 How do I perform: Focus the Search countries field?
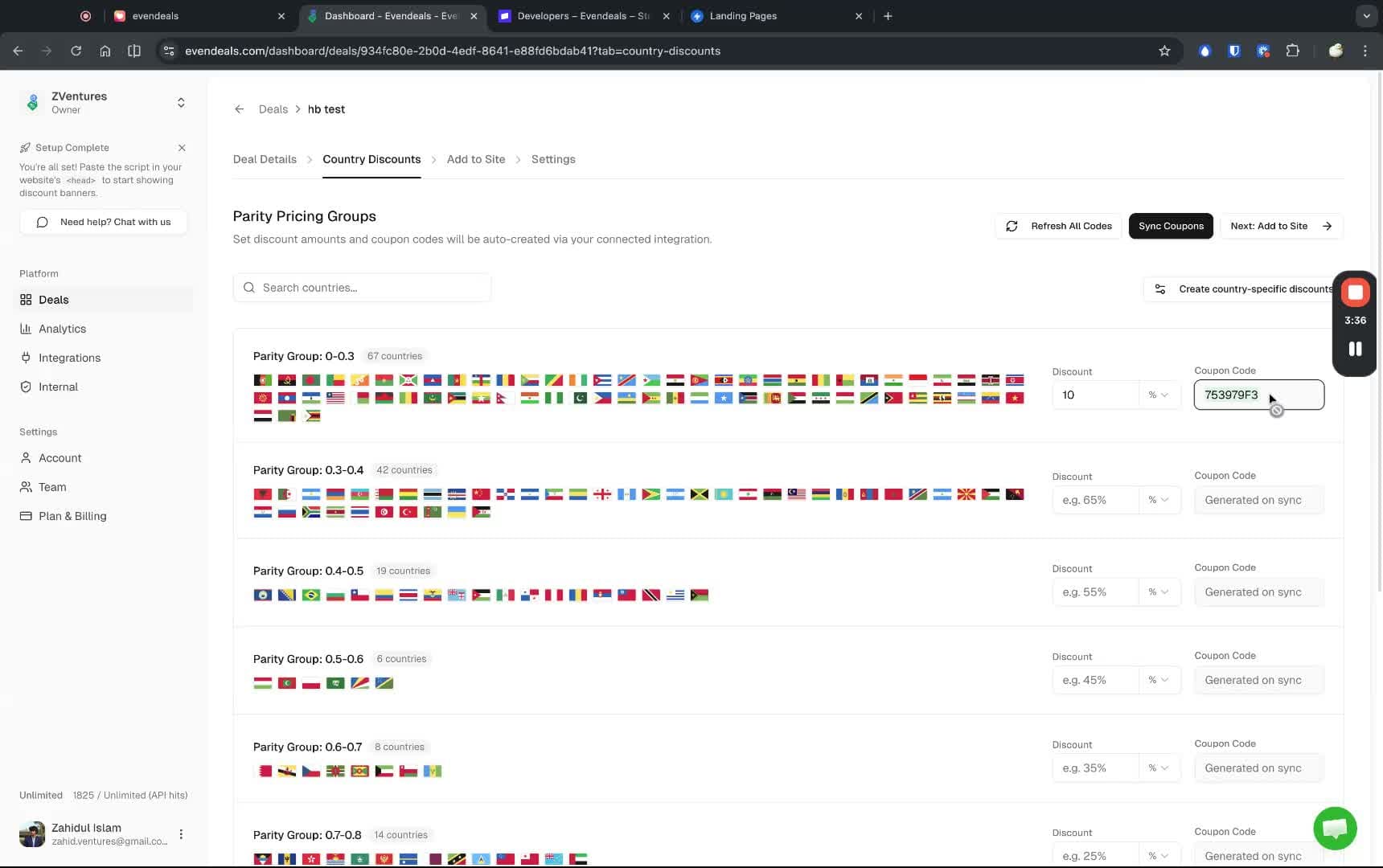(362, 287)
